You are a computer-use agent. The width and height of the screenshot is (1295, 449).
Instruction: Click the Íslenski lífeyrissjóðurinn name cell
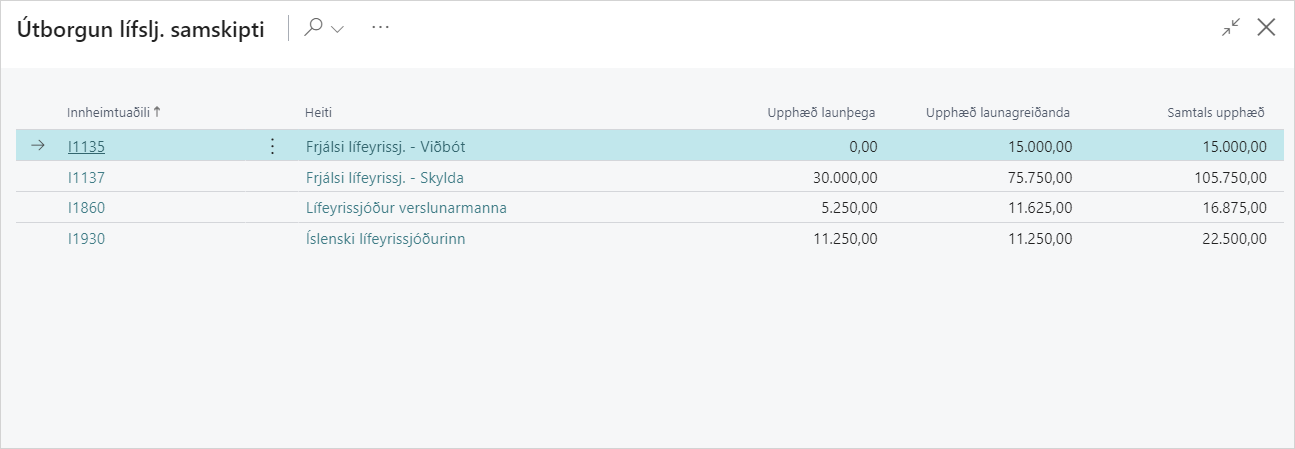coord(386,238)
